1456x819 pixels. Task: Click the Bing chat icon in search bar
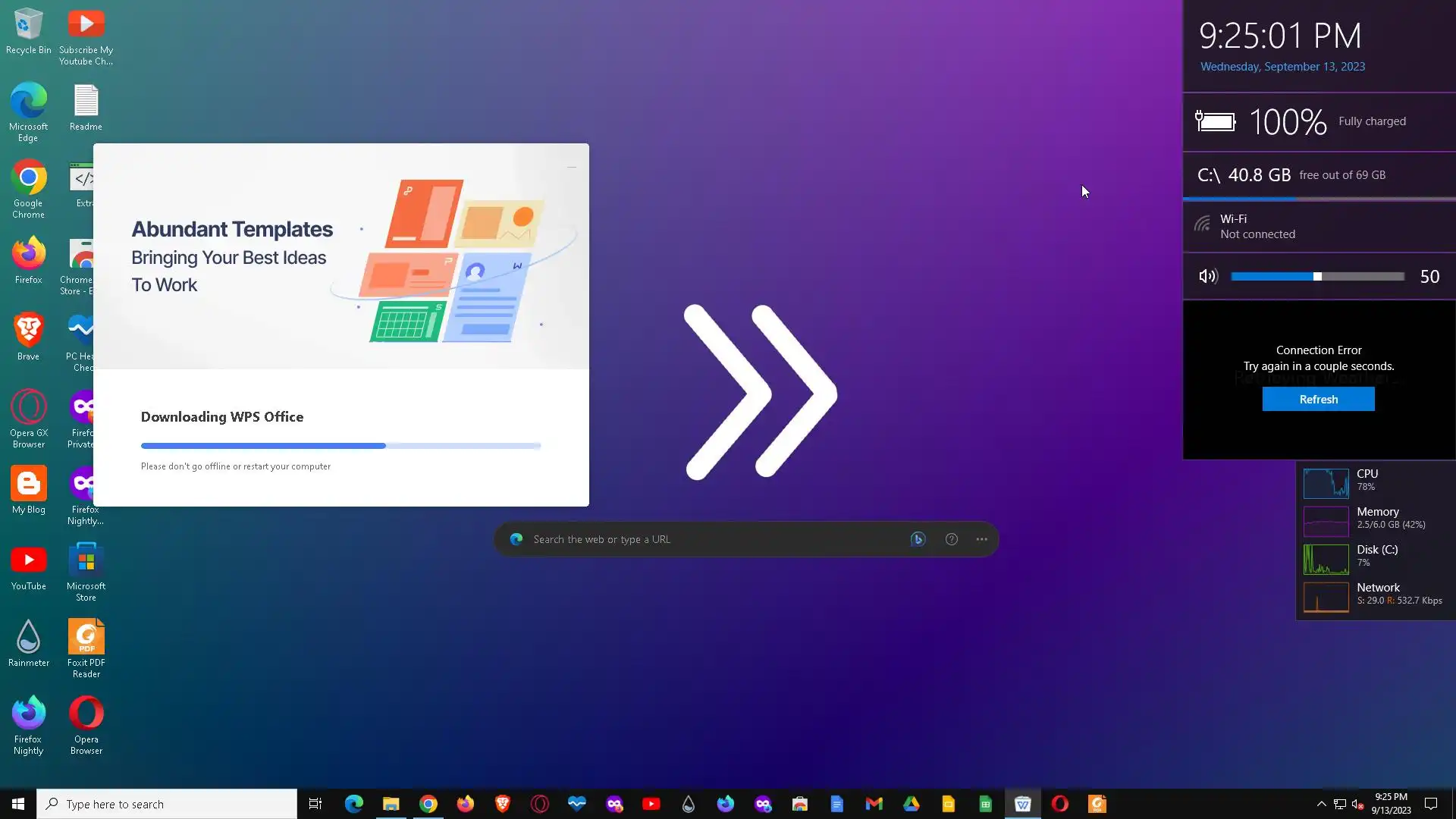click(918, 539)
